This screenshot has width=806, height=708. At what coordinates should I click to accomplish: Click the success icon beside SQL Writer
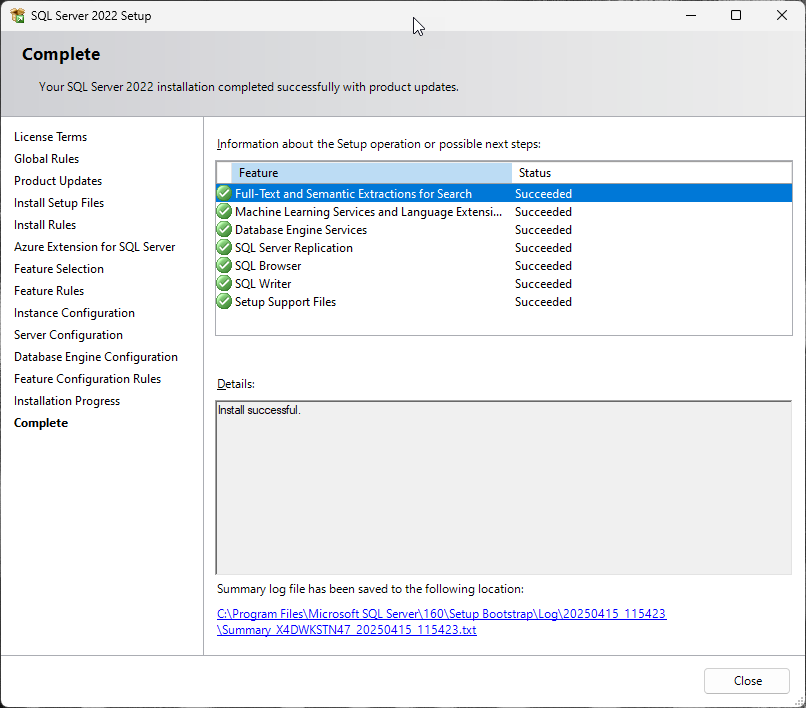224,284
